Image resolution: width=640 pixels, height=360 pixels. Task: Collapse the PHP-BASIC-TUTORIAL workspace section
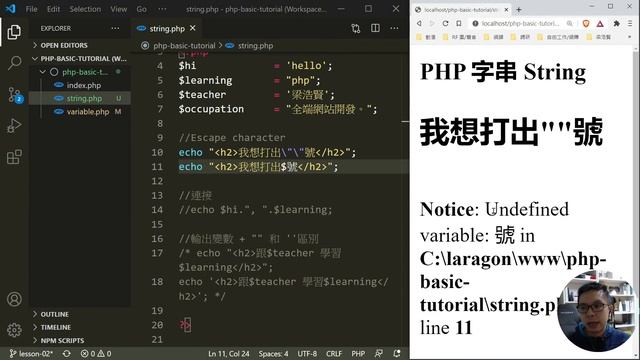tap(80, 59)
